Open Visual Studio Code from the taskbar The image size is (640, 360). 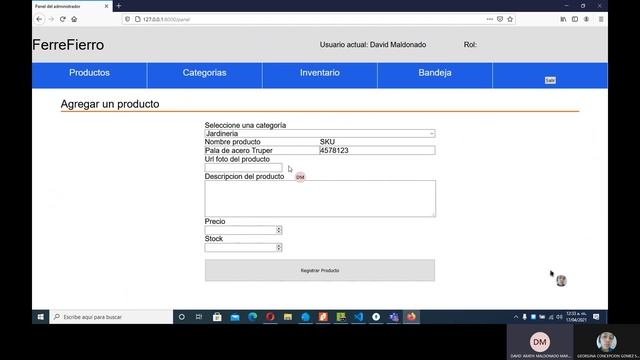[358, 317]
